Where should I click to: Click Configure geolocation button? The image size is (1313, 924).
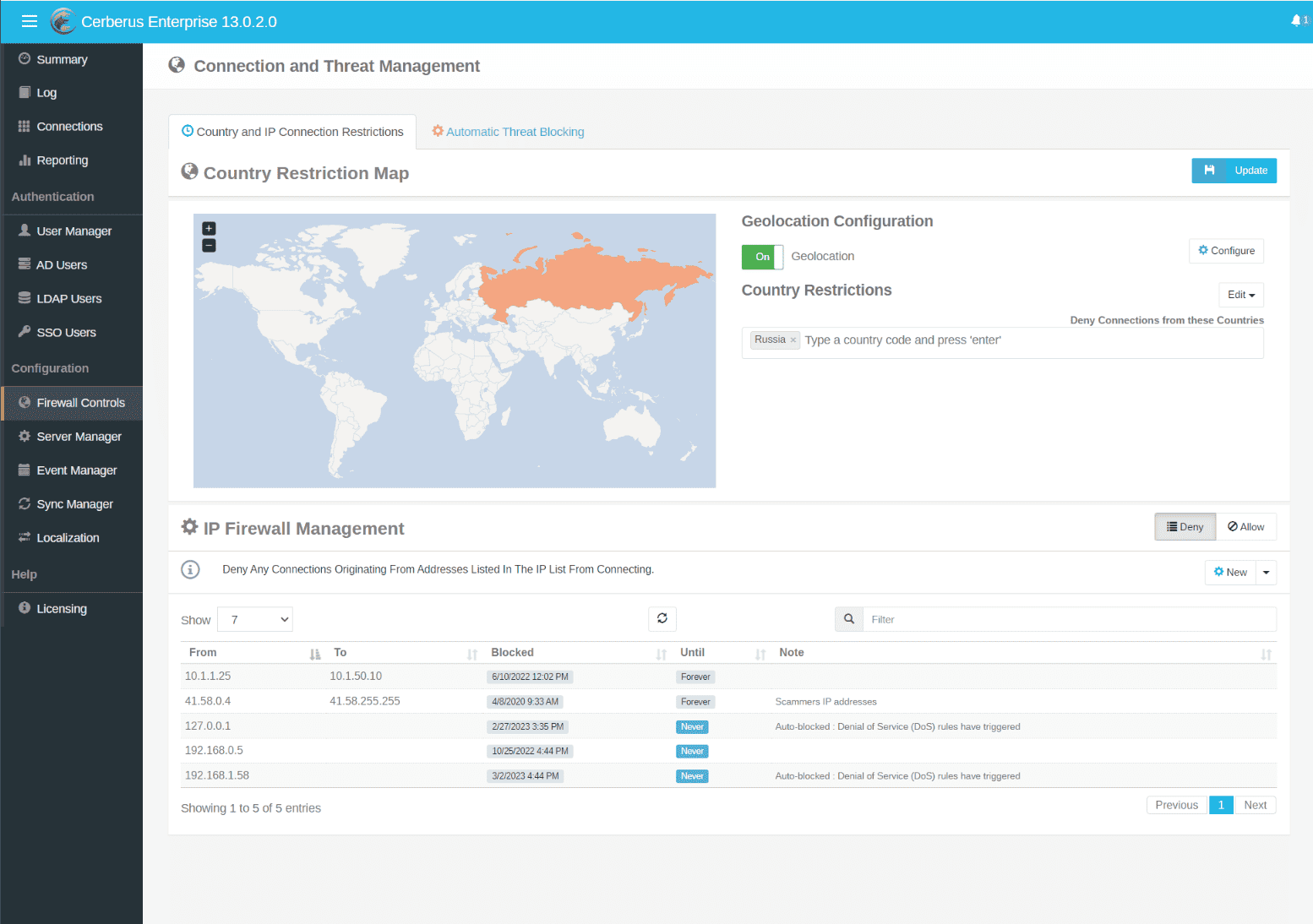(x=1226, y=251)
